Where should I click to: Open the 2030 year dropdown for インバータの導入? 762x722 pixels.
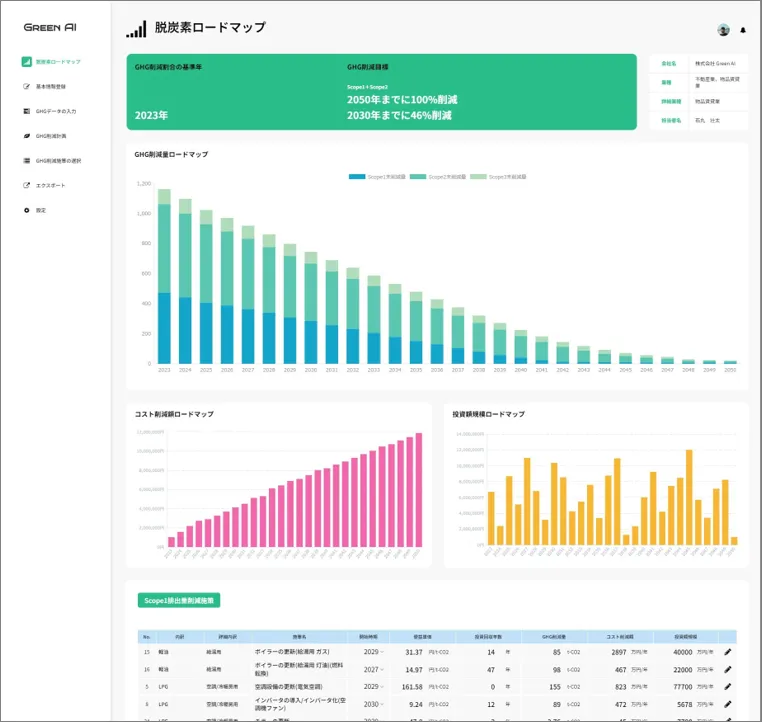[373, 704]
